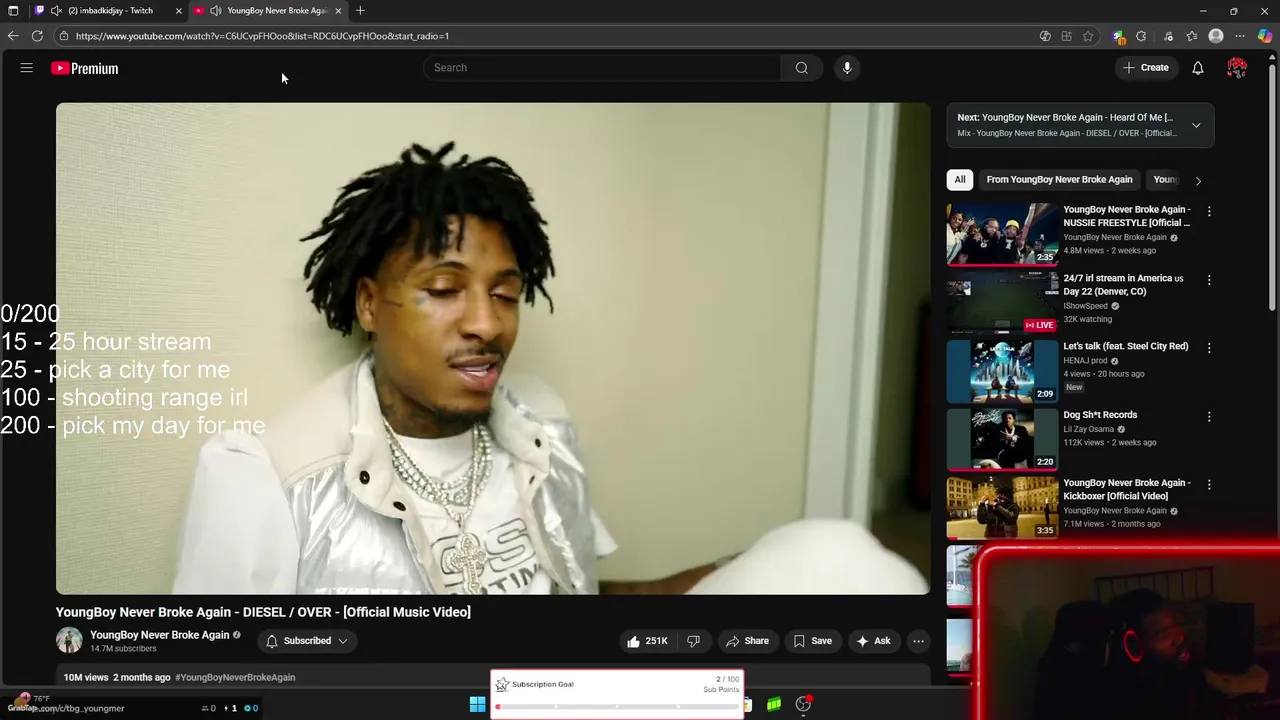Screen dimensions: 1280x720
Task: Open the notifications bell
Action: pos(1198,68)
